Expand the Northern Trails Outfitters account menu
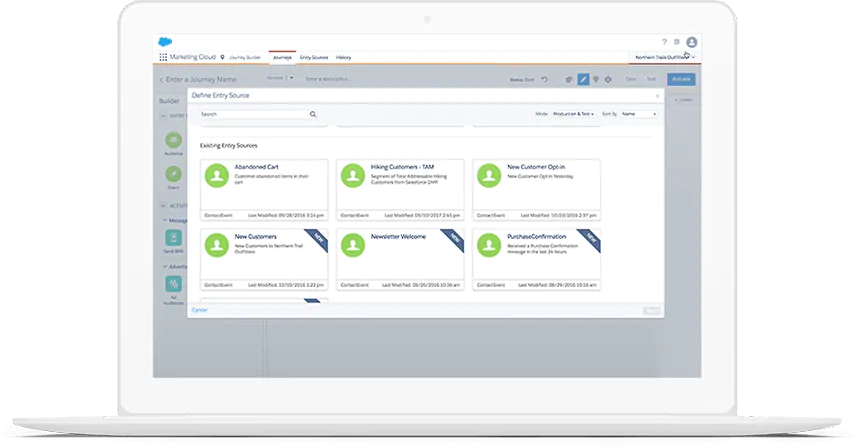Viewport: 857px width, 447px height. coord(665,57)
